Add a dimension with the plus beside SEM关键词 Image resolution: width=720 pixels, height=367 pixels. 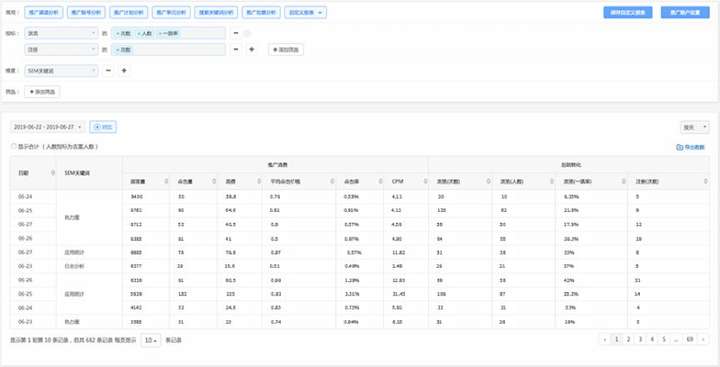point(124,71)
